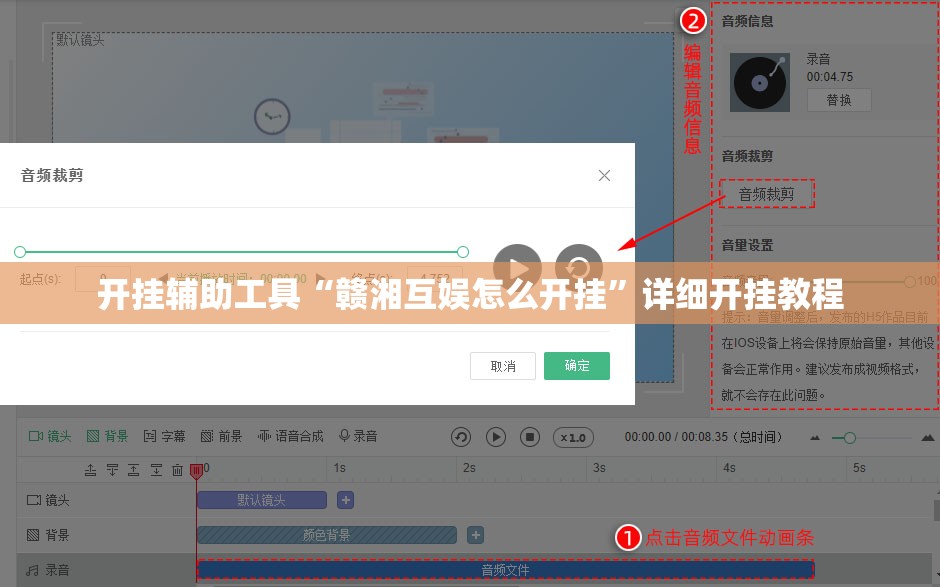Viewport: 940px width, 587px height.
Task: Select the 录音 track row label
Action: (49, 570)
